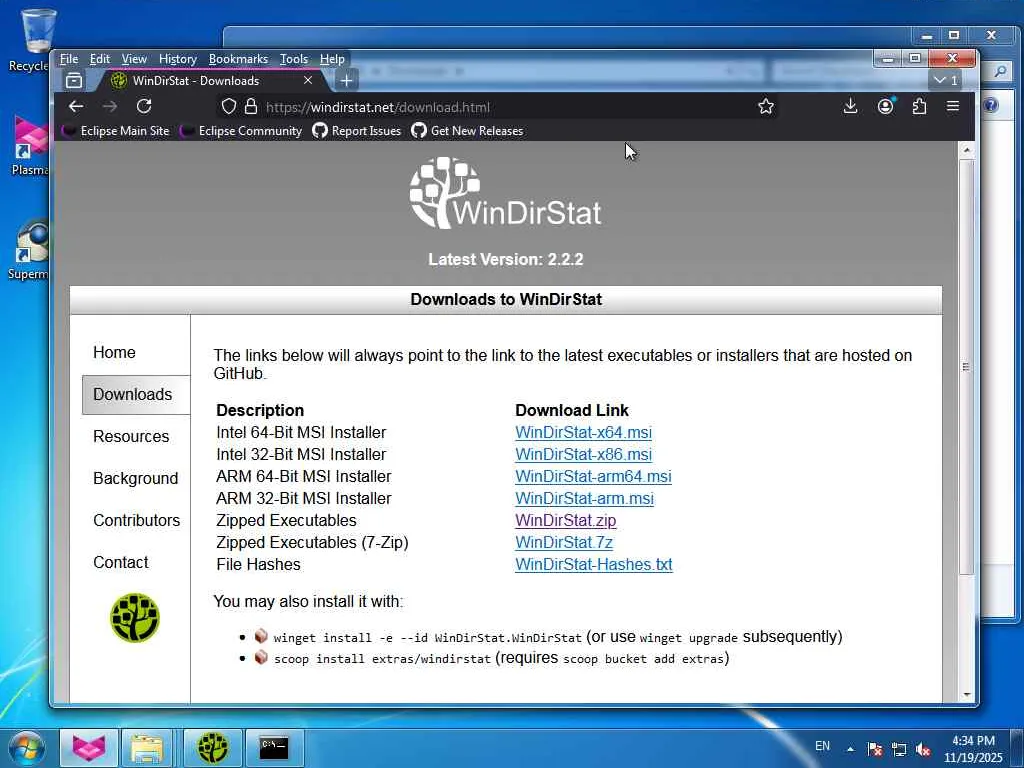The width and height of the screenshot is (1024, 768).
Task: Open the Edit menu
Action: (99, 59)
